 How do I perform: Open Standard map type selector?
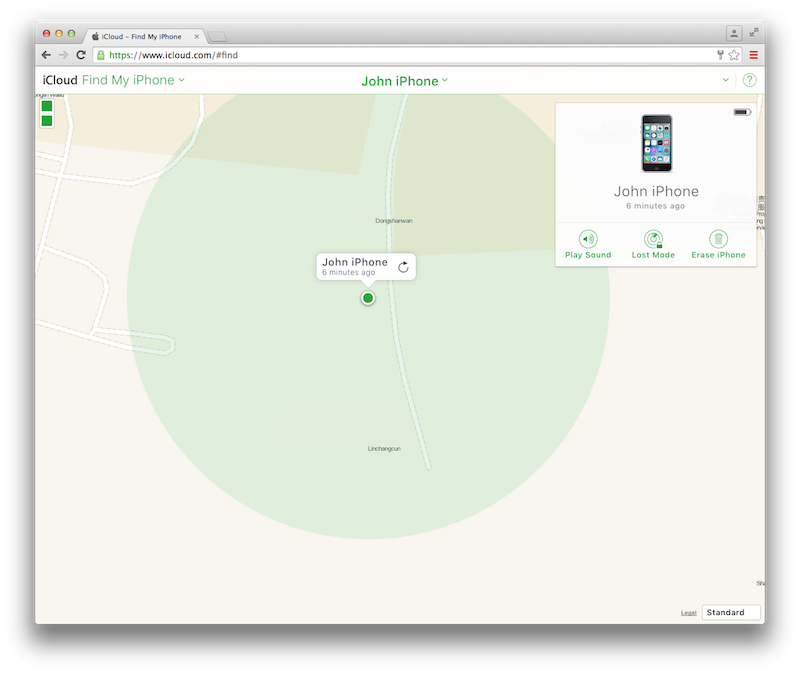731,612
